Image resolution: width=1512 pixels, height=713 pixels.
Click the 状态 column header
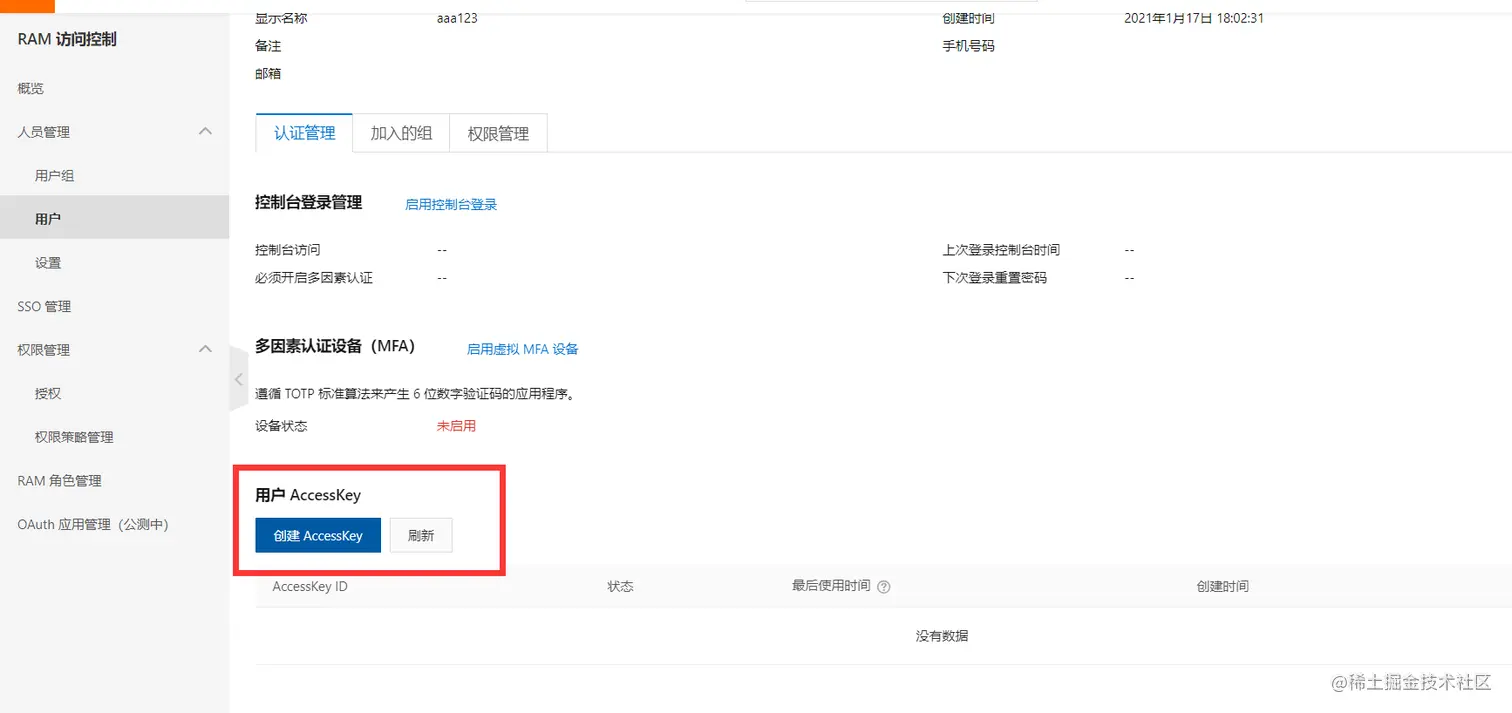click(620, 586)
